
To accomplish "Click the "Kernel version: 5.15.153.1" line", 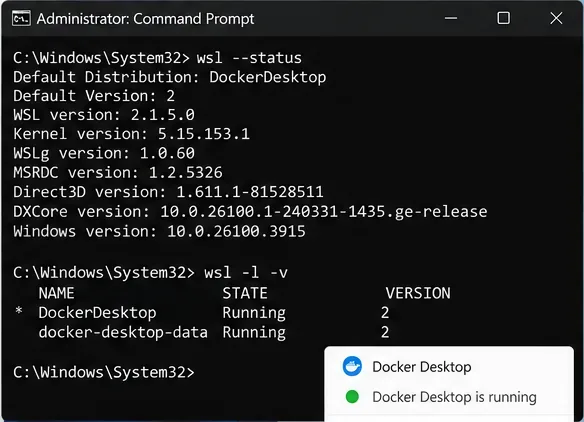I will pos(131,134).
